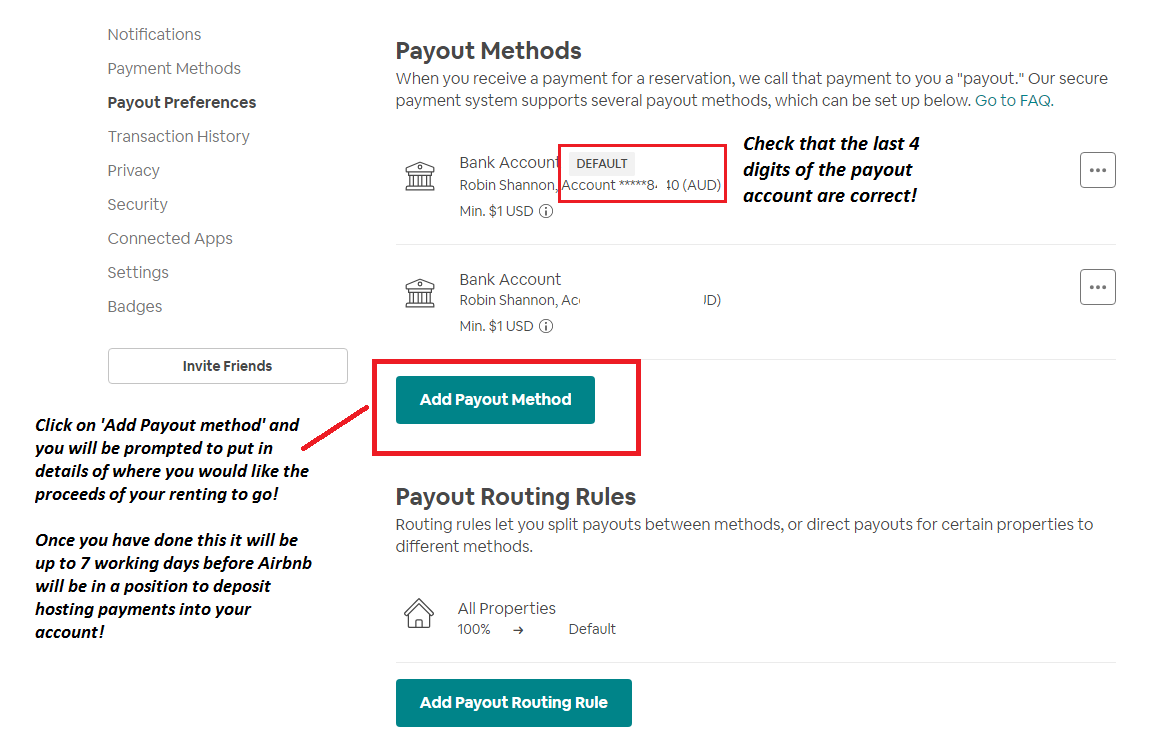
Task: Open the Security settings page
Action: coord(137,204)
